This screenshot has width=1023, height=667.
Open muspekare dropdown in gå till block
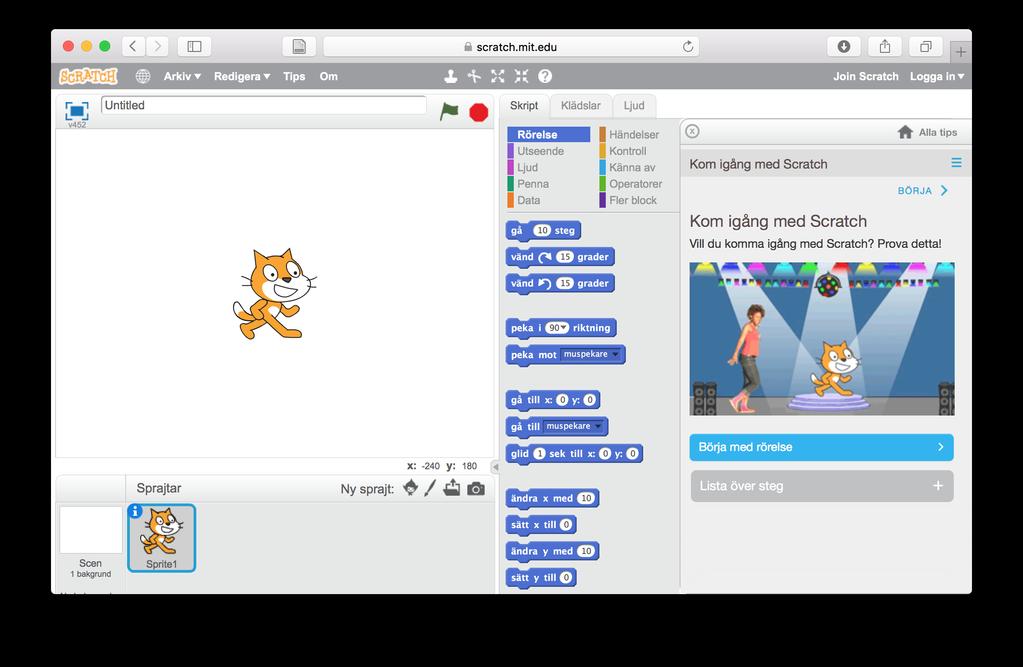pyautogui.click(x=598, y=426)
